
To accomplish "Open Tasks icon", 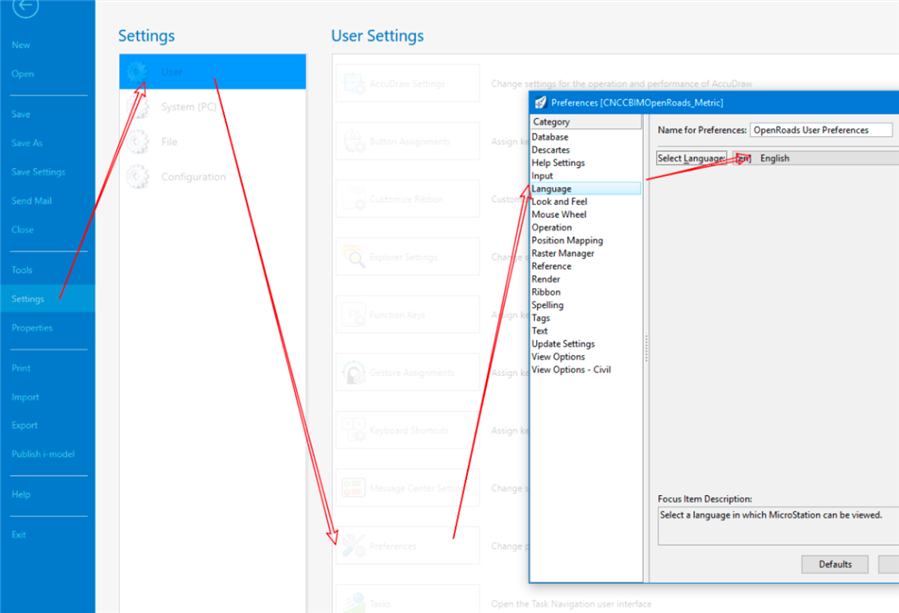I will click(354, 603).
